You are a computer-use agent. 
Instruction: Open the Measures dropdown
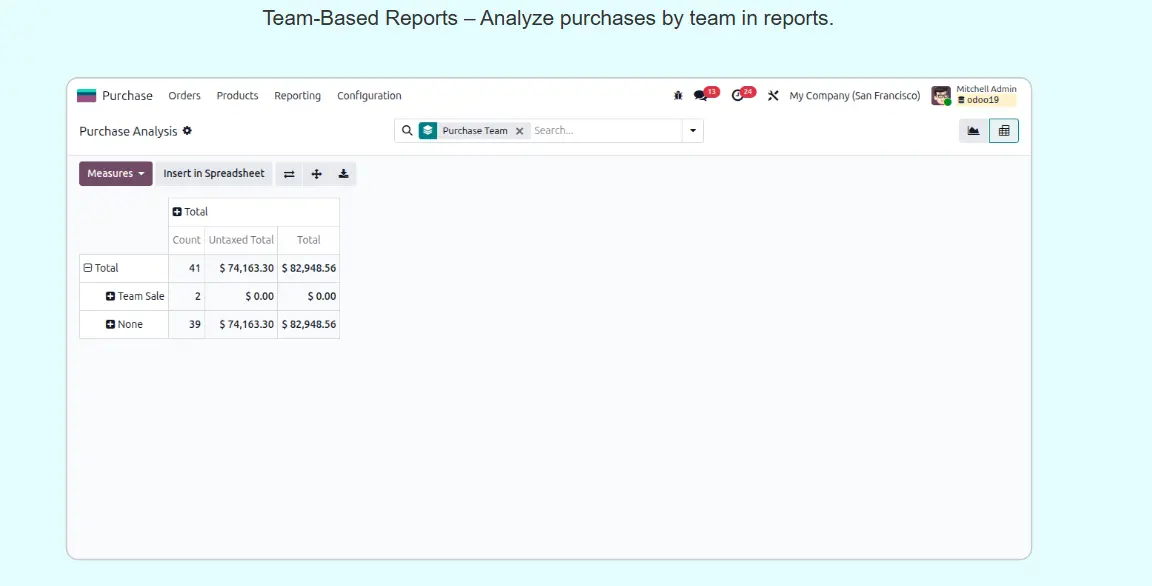(x=115, y=174)
